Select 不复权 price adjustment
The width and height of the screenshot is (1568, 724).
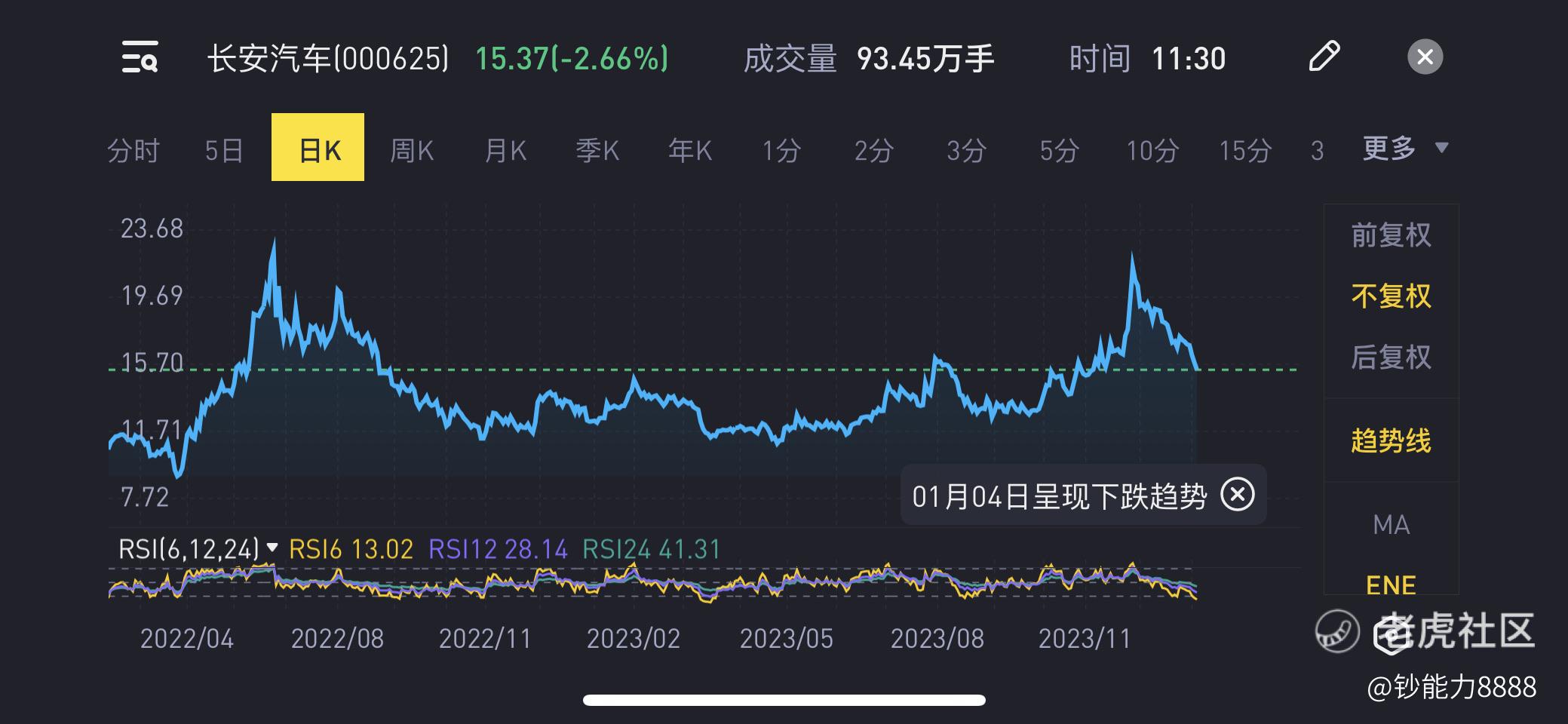(1391, 296)
